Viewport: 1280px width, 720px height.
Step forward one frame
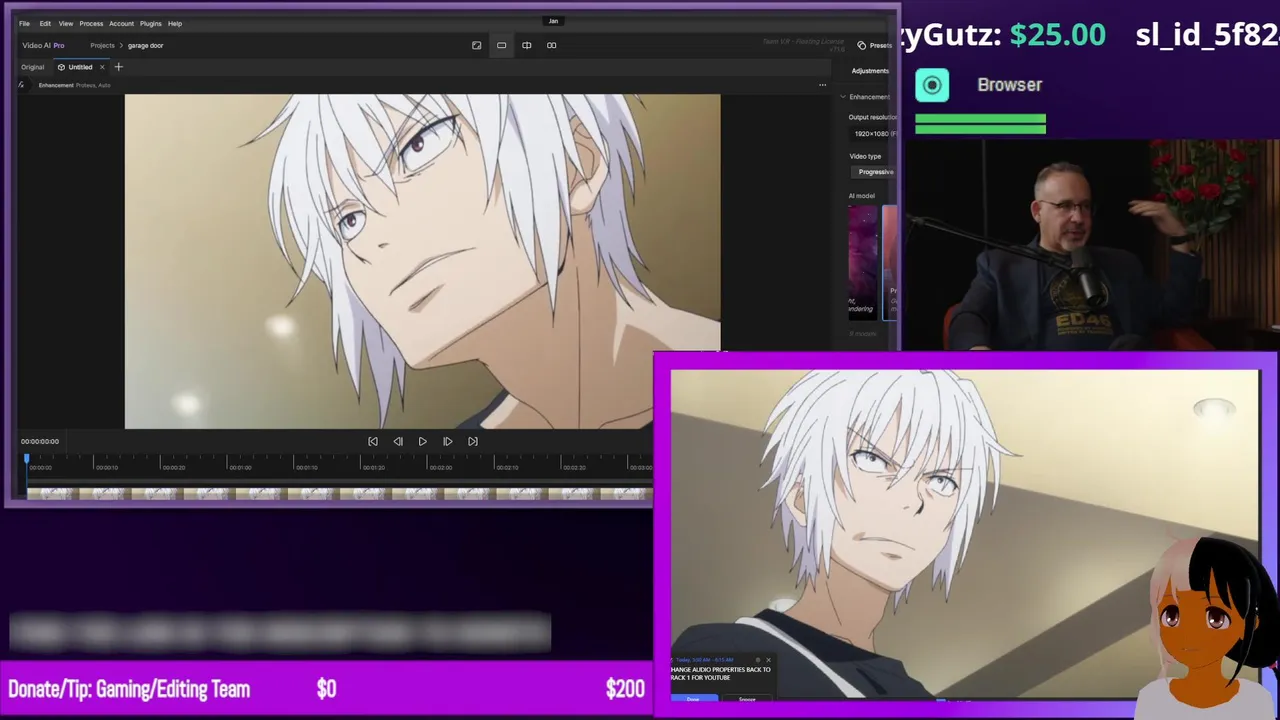point(447,441)
